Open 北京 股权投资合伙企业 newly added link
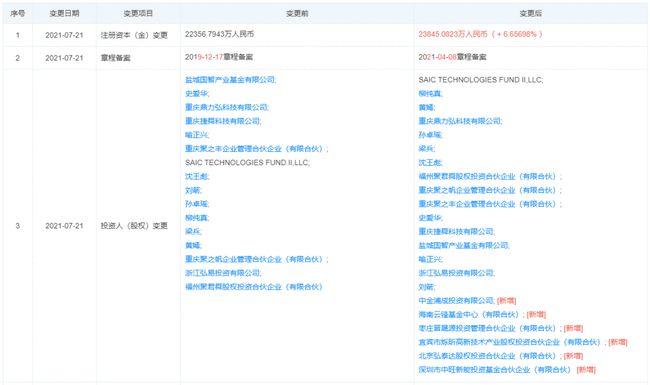The width and height of the screenshot is (650, 385). tap(487, 356)
